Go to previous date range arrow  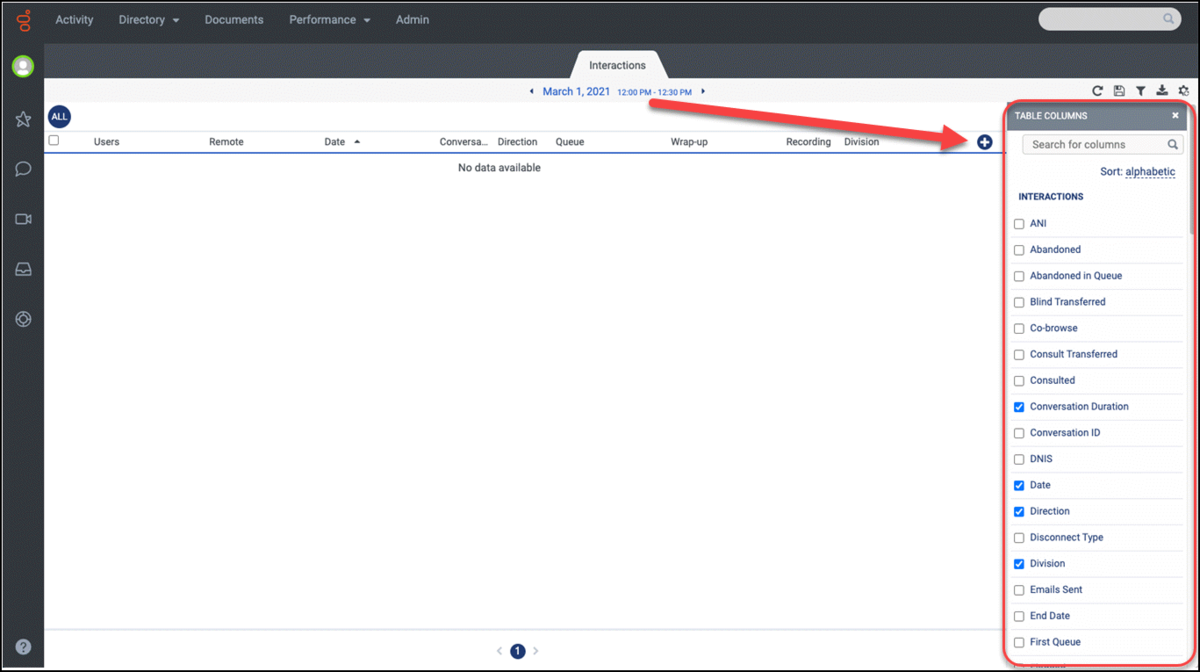[x=531, y=92]
